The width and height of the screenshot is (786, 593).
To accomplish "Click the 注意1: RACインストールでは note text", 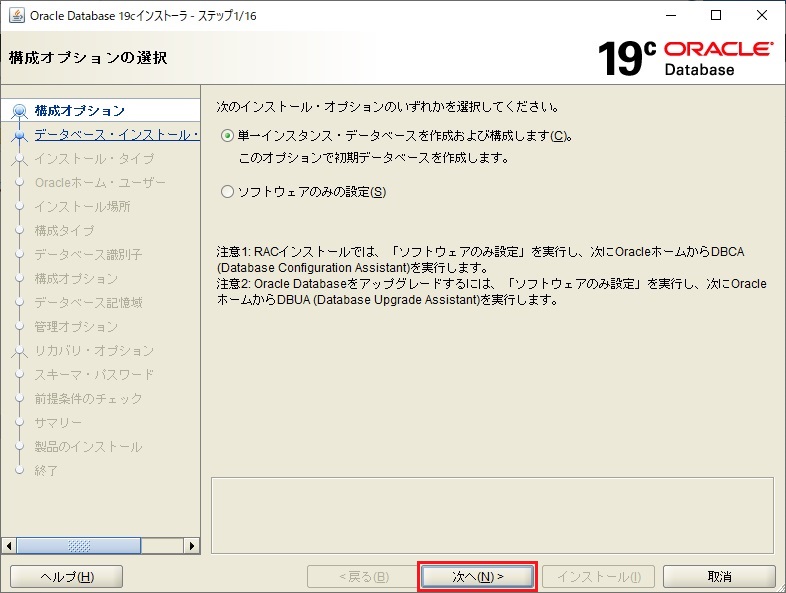I will tap(480, 259).
